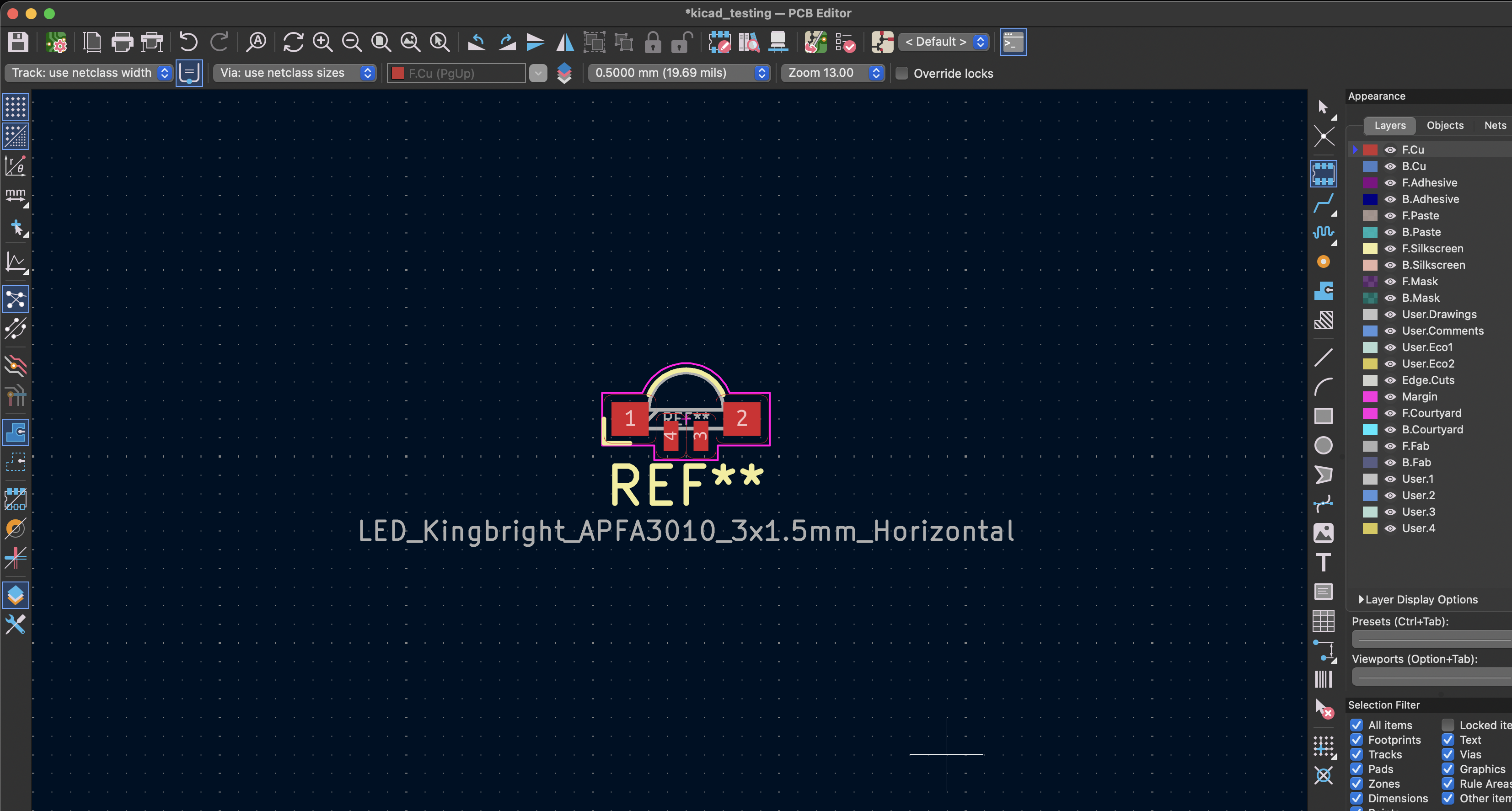Switch to the Objects tab
1512x811 pixels.
tap(1444, 126)
